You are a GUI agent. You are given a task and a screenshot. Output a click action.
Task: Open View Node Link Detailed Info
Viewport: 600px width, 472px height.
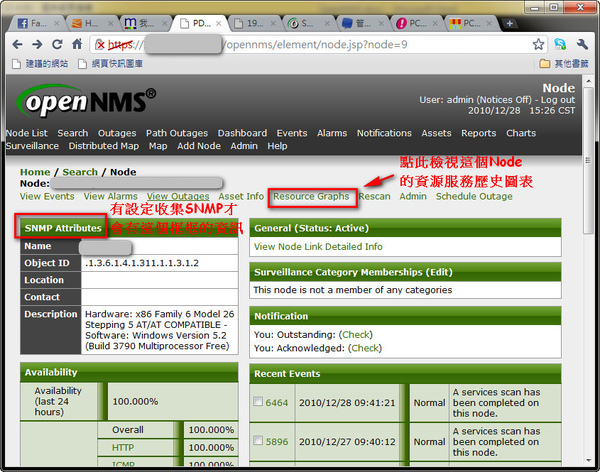pos(318,247)
